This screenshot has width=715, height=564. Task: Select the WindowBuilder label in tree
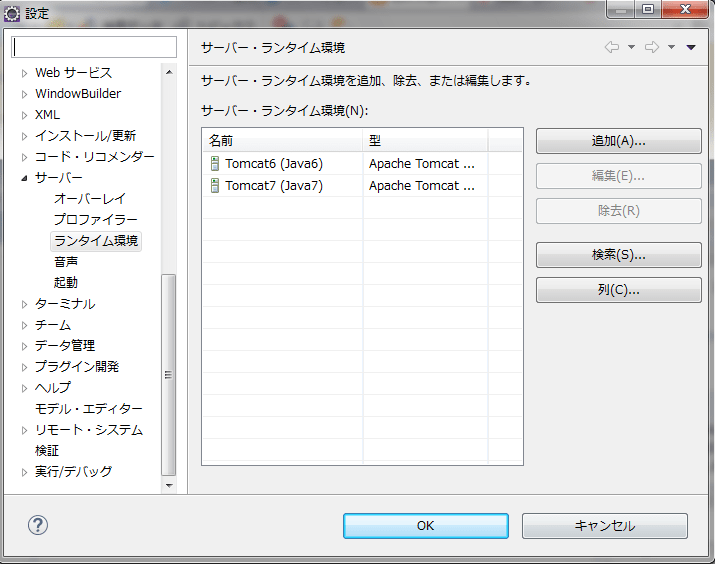click(78, 93)
